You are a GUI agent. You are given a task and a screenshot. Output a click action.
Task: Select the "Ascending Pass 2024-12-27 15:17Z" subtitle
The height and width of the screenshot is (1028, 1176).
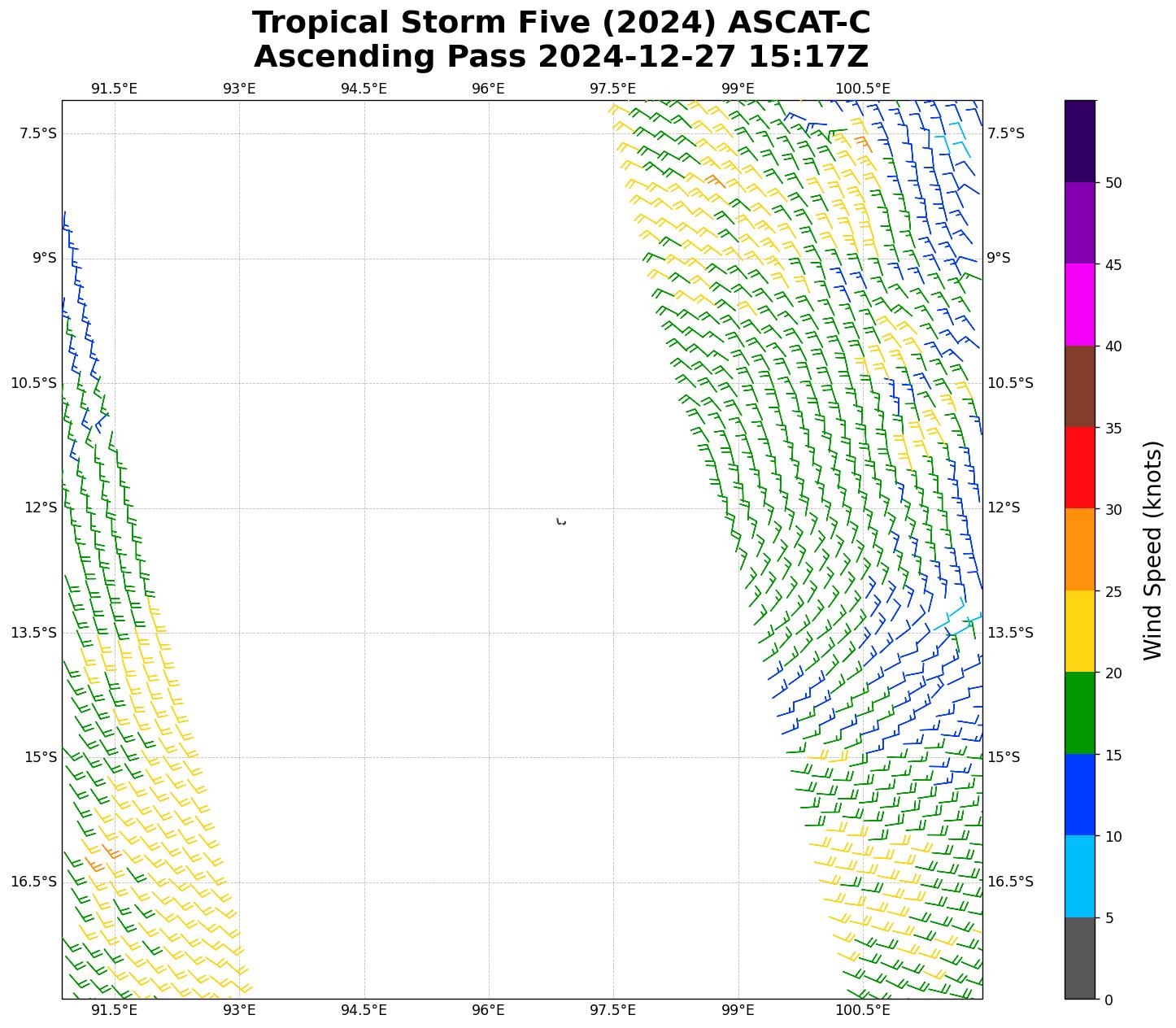[x=561, y=57]
